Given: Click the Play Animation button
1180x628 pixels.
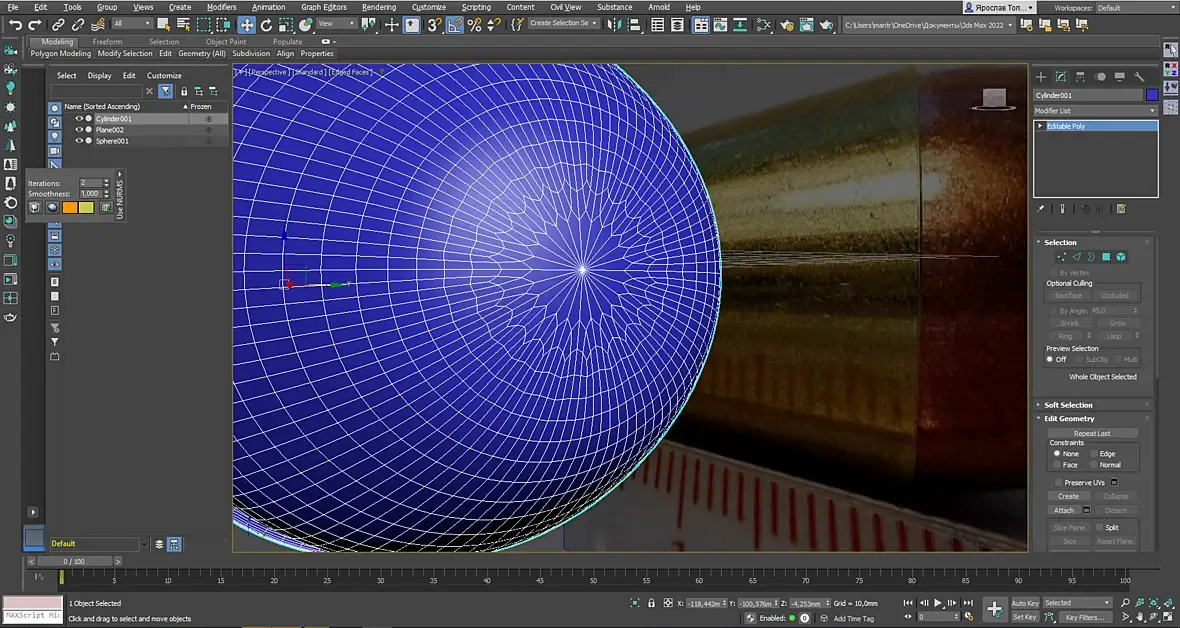Looking at the screenshot, I should coord(938,603).
